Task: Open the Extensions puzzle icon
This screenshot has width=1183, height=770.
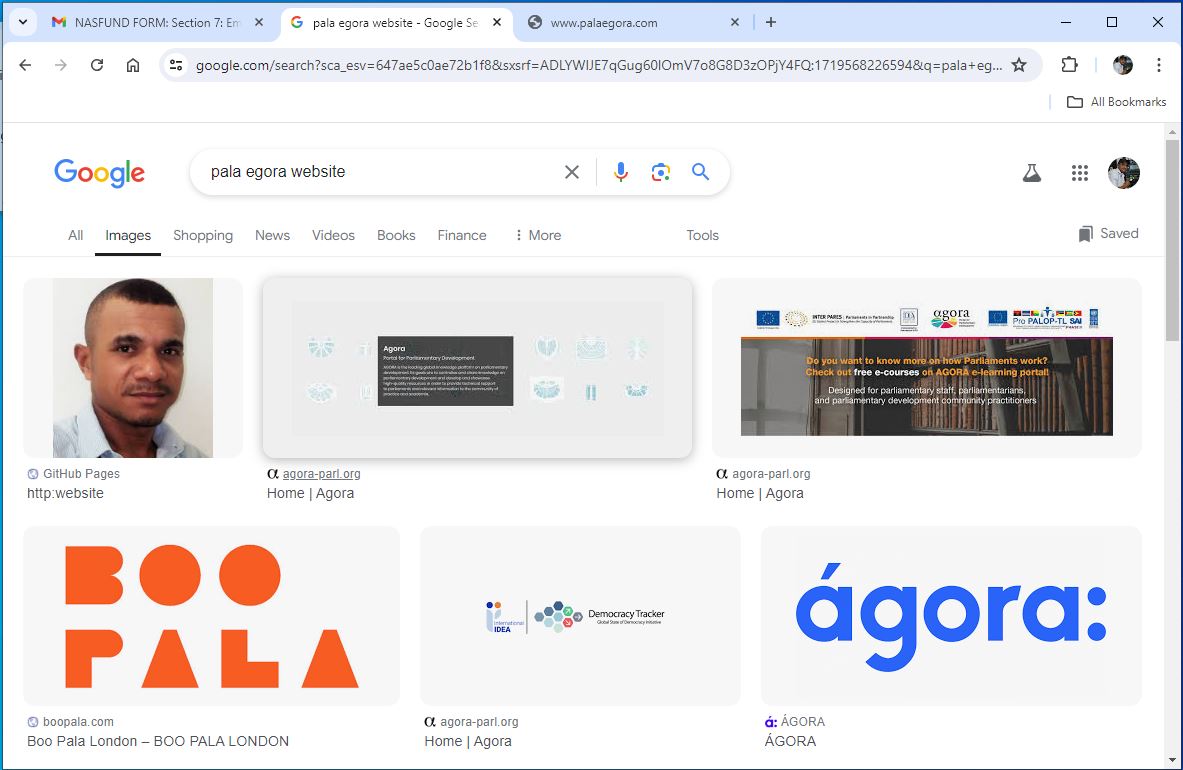Action: [1069, 65]
